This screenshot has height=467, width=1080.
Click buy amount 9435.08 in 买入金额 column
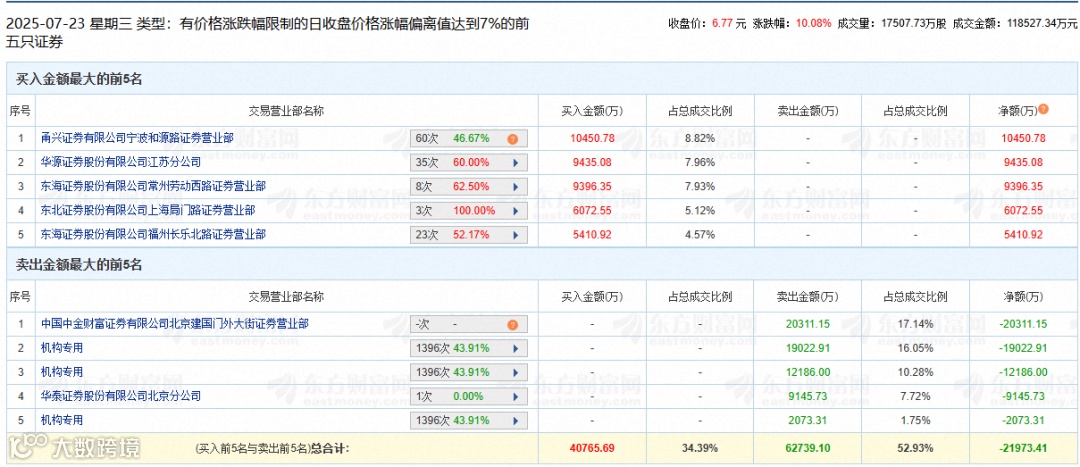click(x=592, y=162)
